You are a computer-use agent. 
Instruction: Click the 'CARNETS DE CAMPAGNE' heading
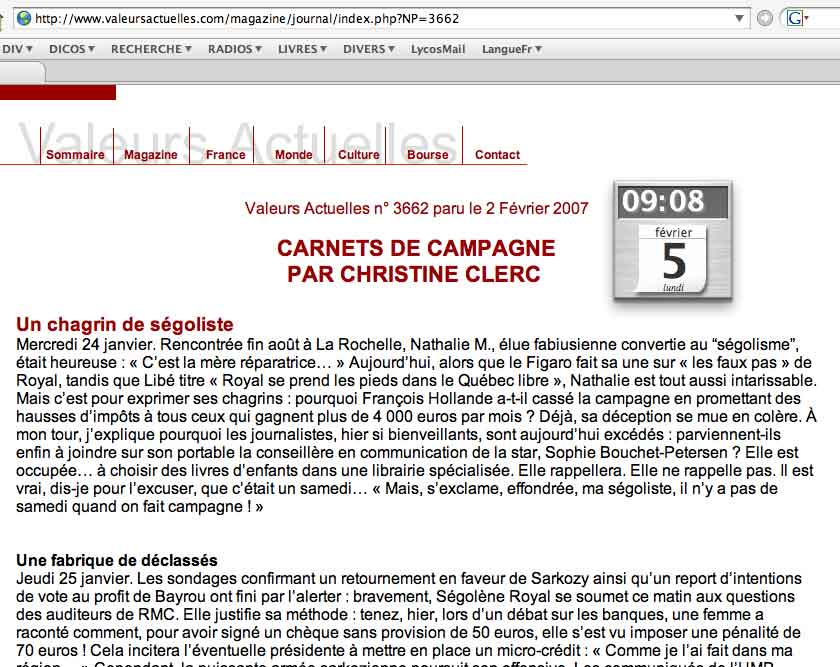(416, 248)
